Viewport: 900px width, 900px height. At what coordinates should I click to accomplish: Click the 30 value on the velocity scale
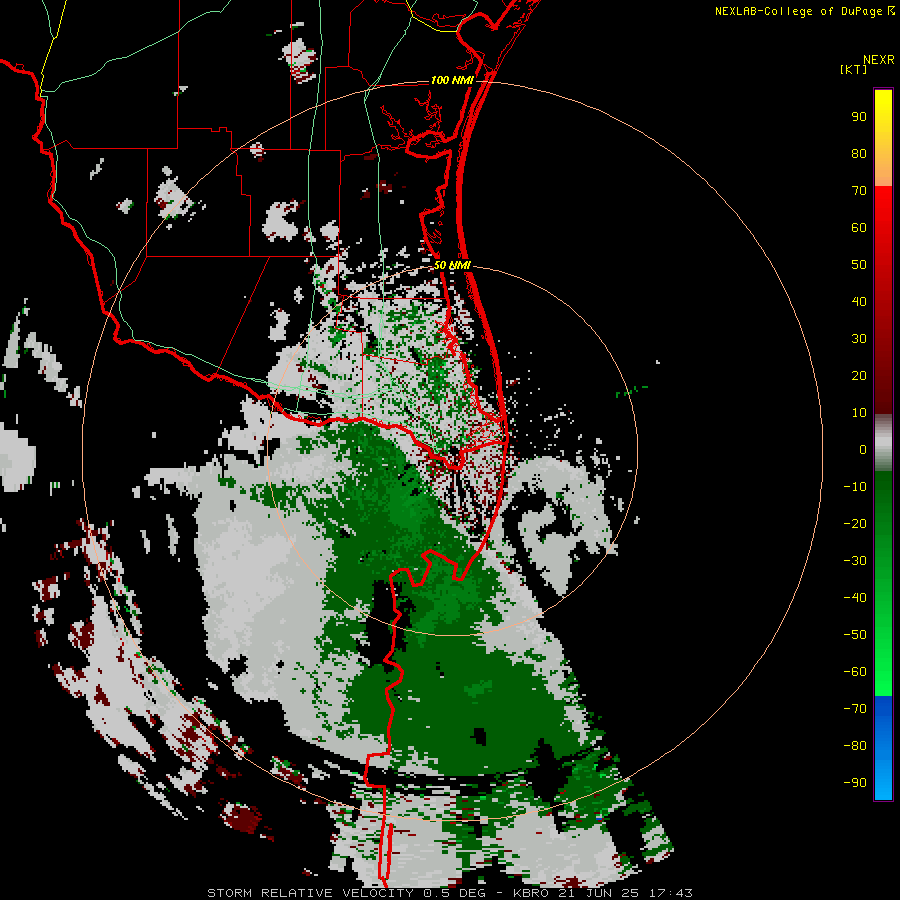(x=859, y=339)
